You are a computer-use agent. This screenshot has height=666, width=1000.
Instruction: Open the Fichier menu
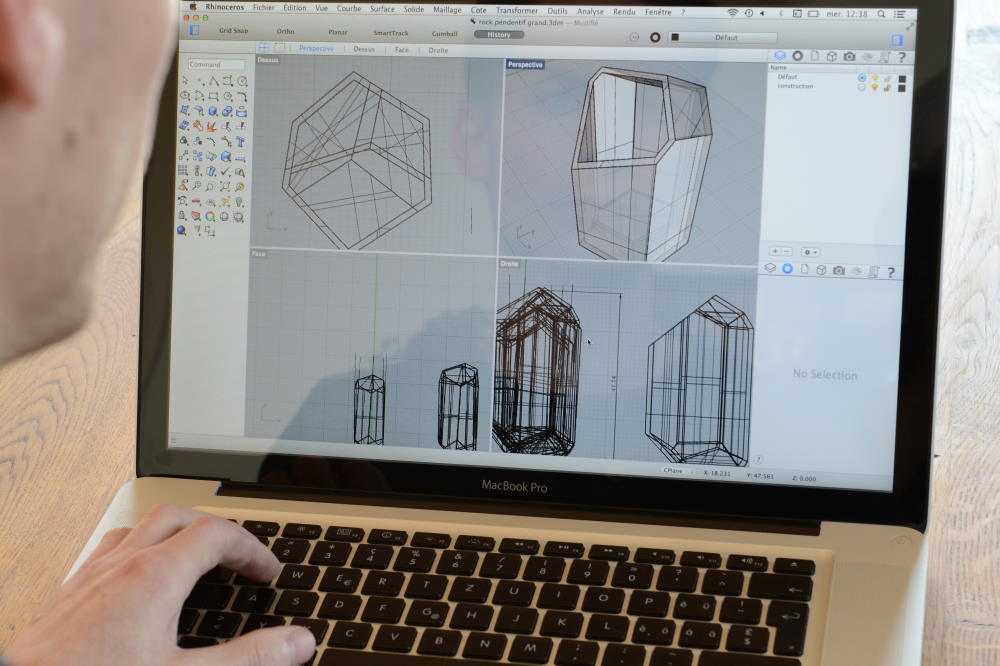(263, 8)
